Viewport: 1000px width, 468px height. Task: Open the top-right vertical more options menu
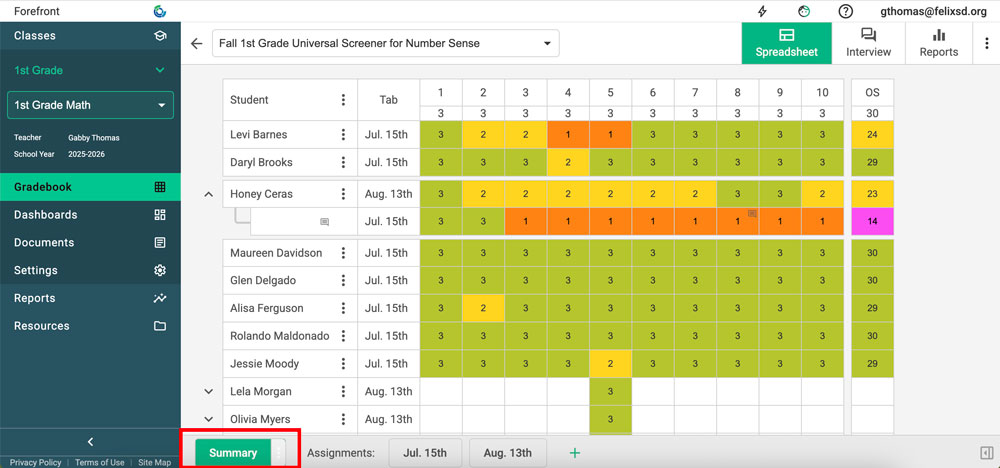[988, 44]
